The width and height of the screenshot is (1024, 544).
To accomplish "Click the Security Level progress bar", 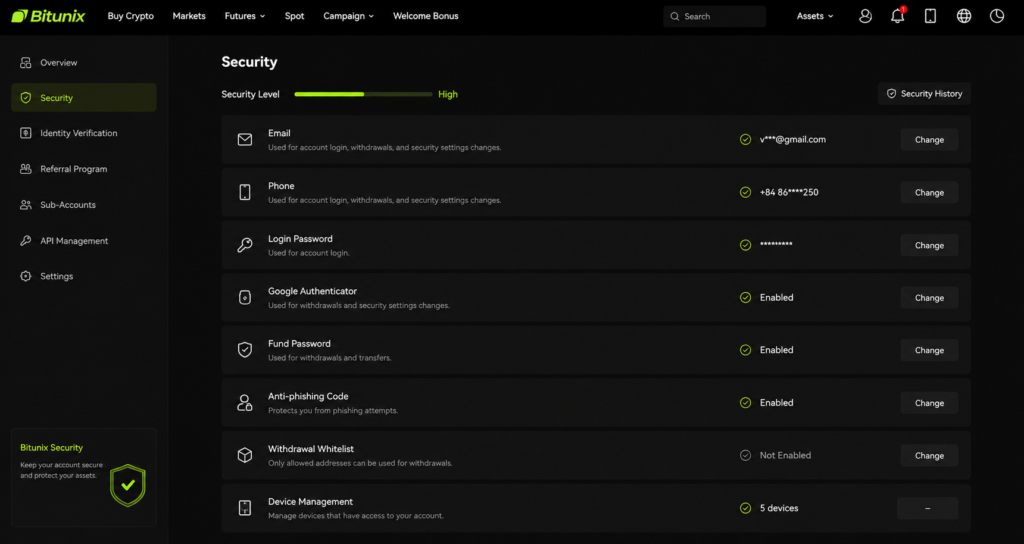I will click(363, 94).
